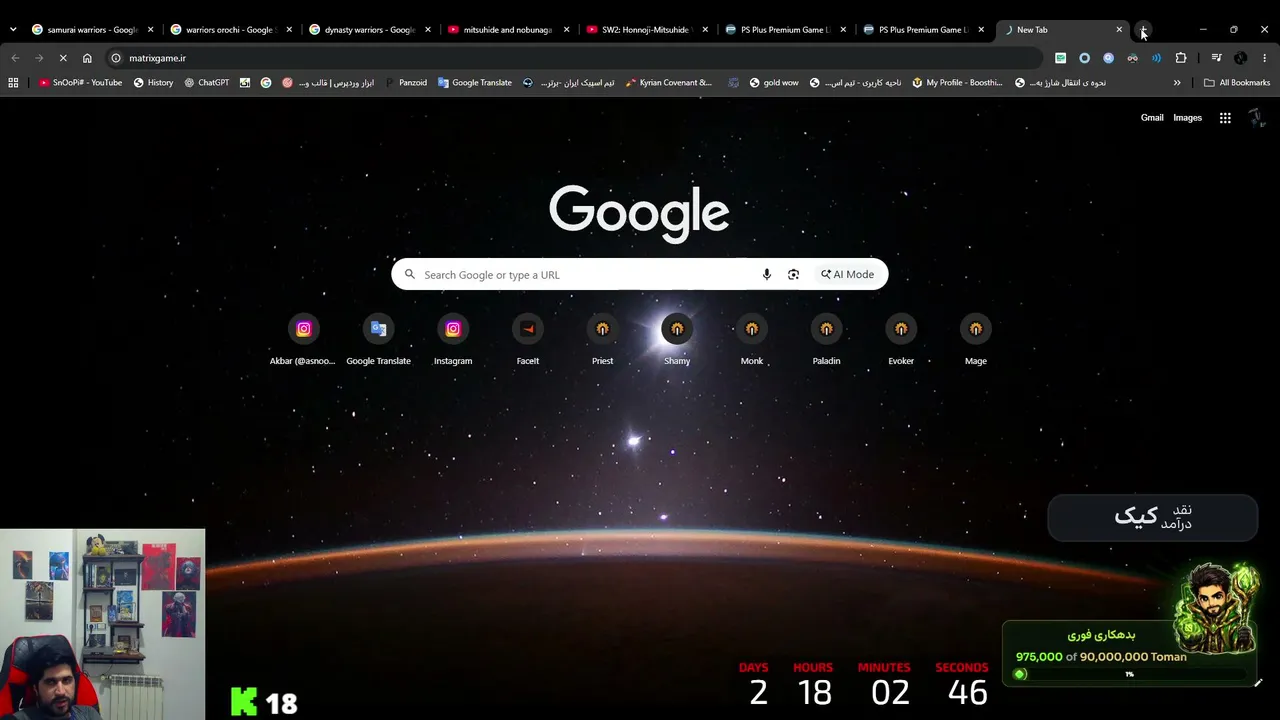Open the ChatGPT bookmark
The image size is (1280, 720).
pyautogui.click(x=206, y=83)
